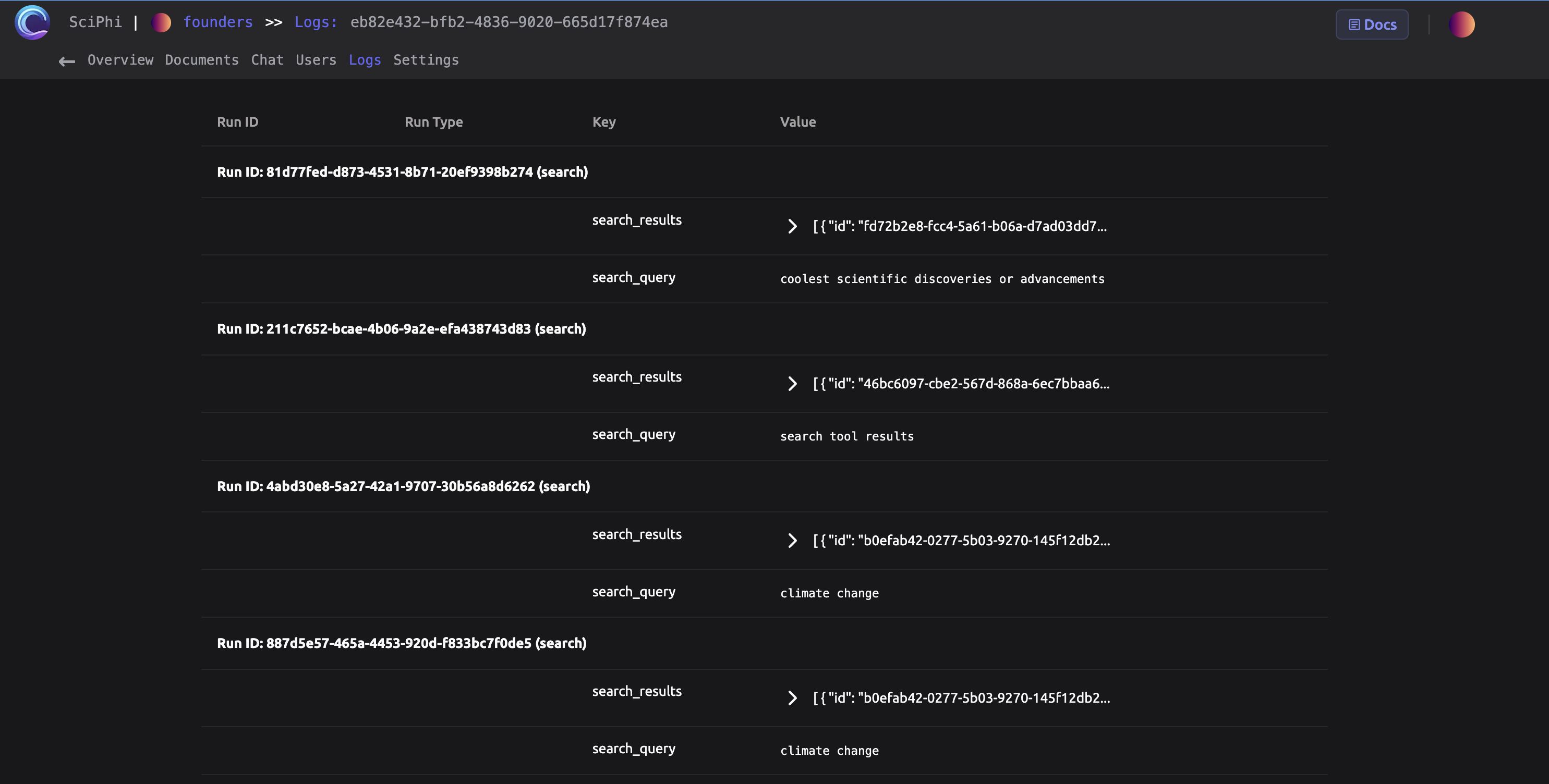Click search_results key under run 81d77fed
This screenshot has height=784, width=1549.
coord(637,220)
